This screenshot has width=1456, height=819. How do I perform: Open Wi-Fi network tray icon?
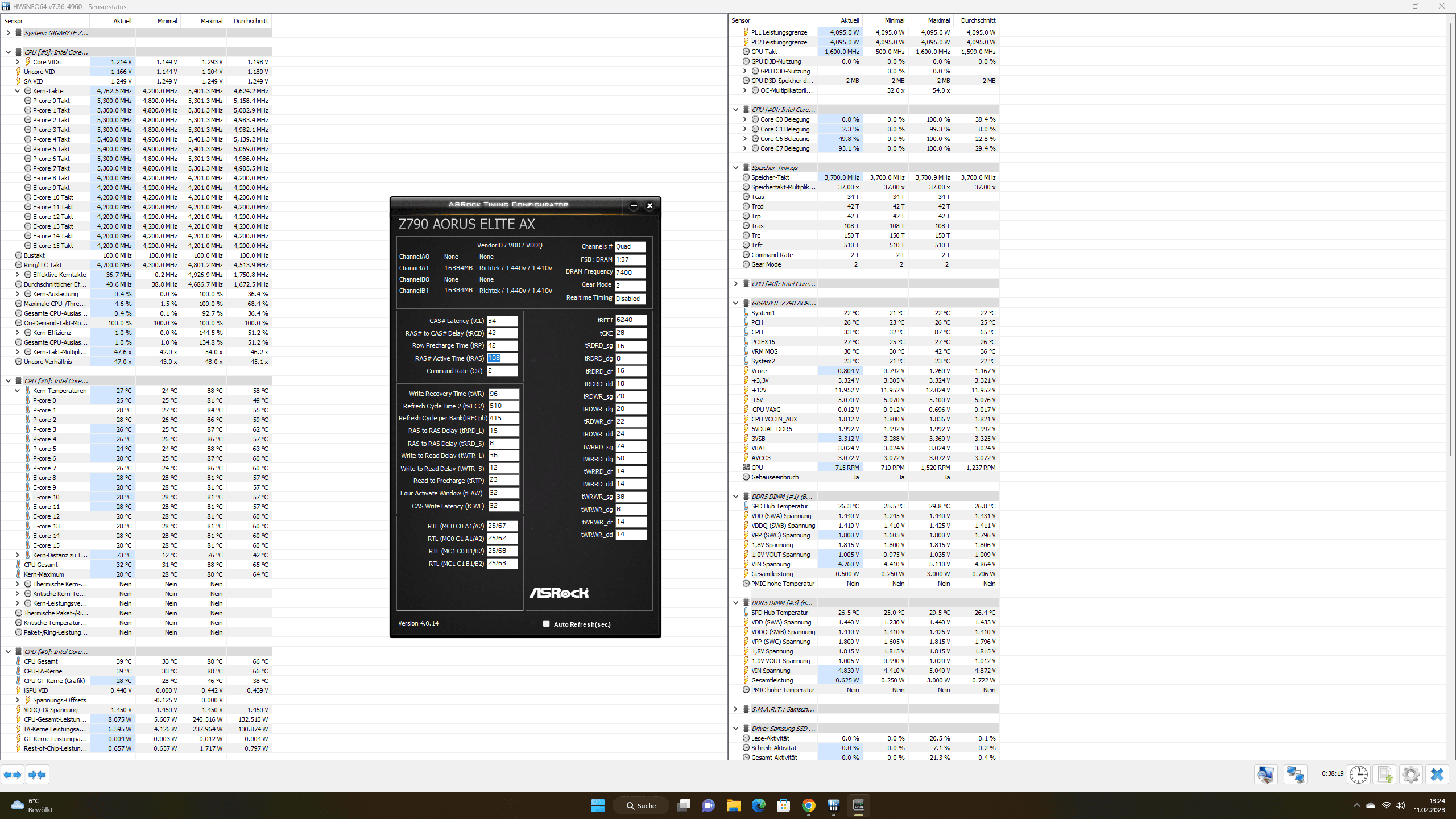click(x=1386, y=805)
